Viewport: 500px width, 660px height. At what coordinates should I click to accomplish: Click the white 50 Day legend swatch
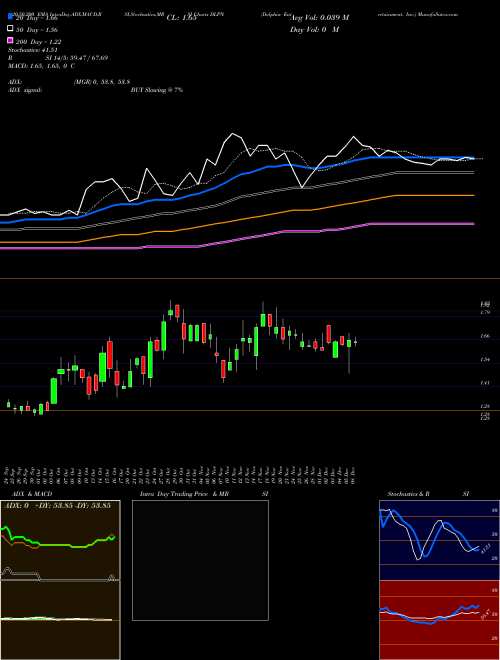pyautogui.click(x=11, y=29)
